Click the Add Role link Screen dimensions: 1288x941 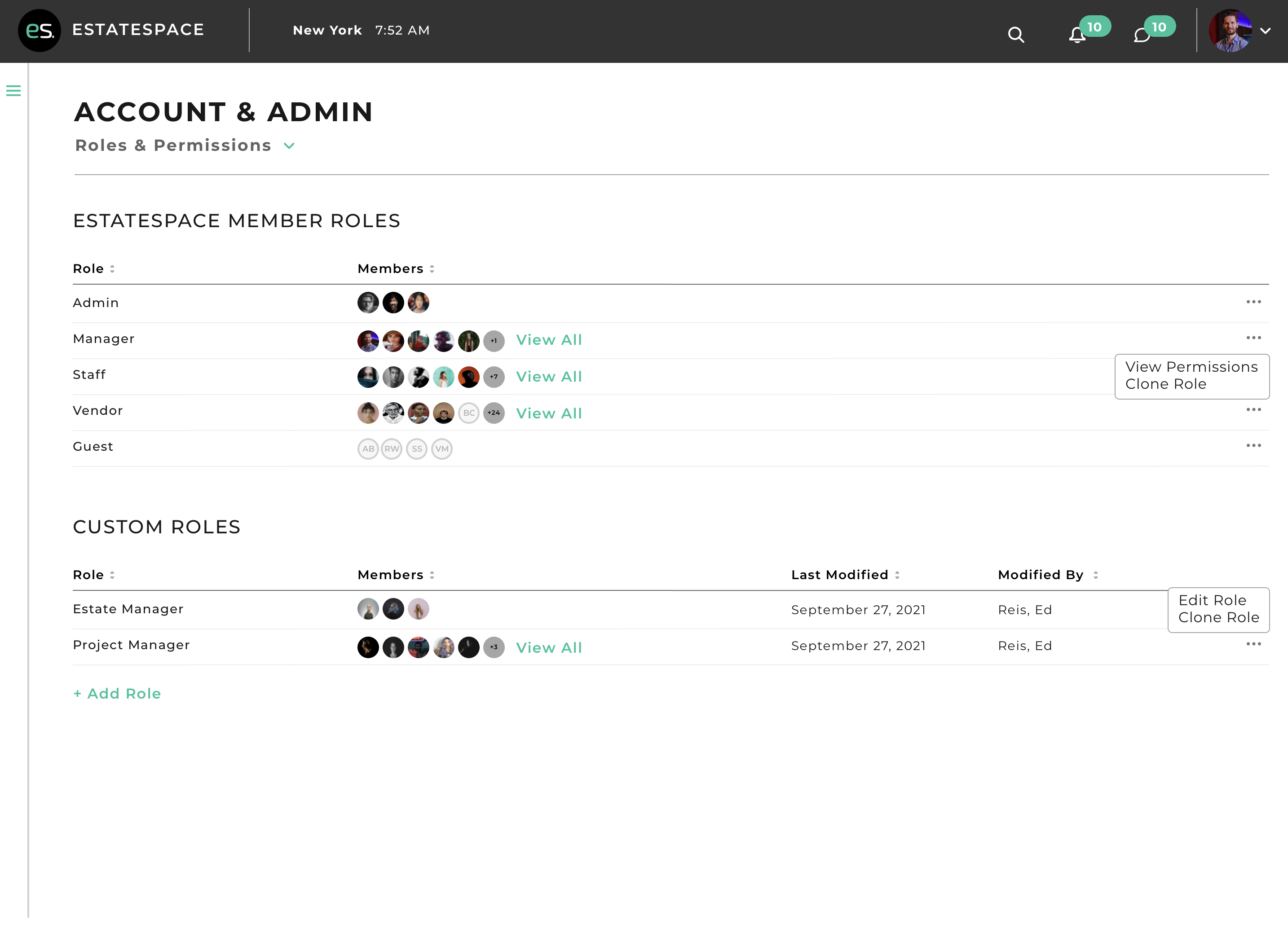117,693
